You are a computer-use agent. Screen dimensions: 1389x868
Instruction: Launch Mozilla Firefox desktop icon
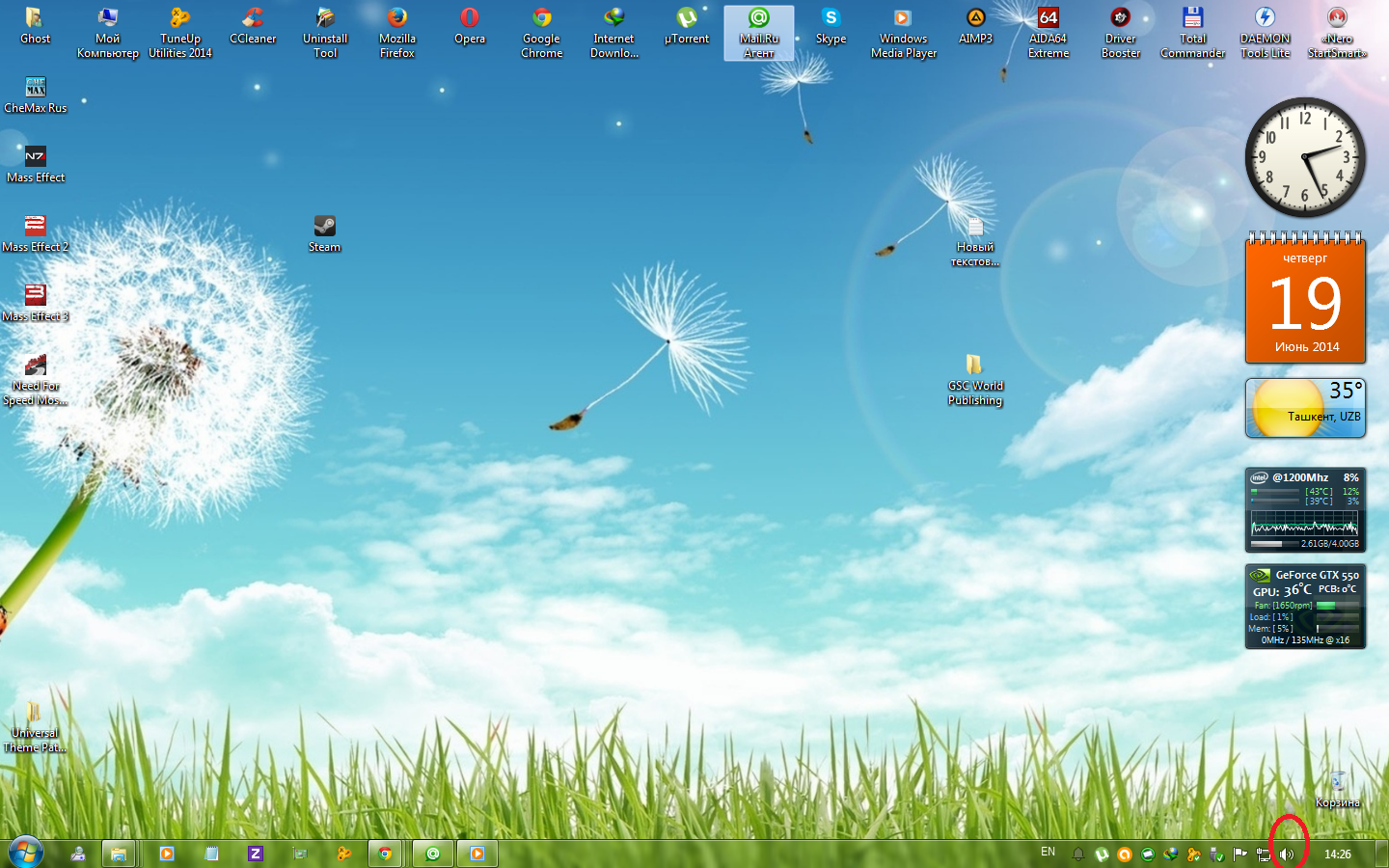[397, 33]
